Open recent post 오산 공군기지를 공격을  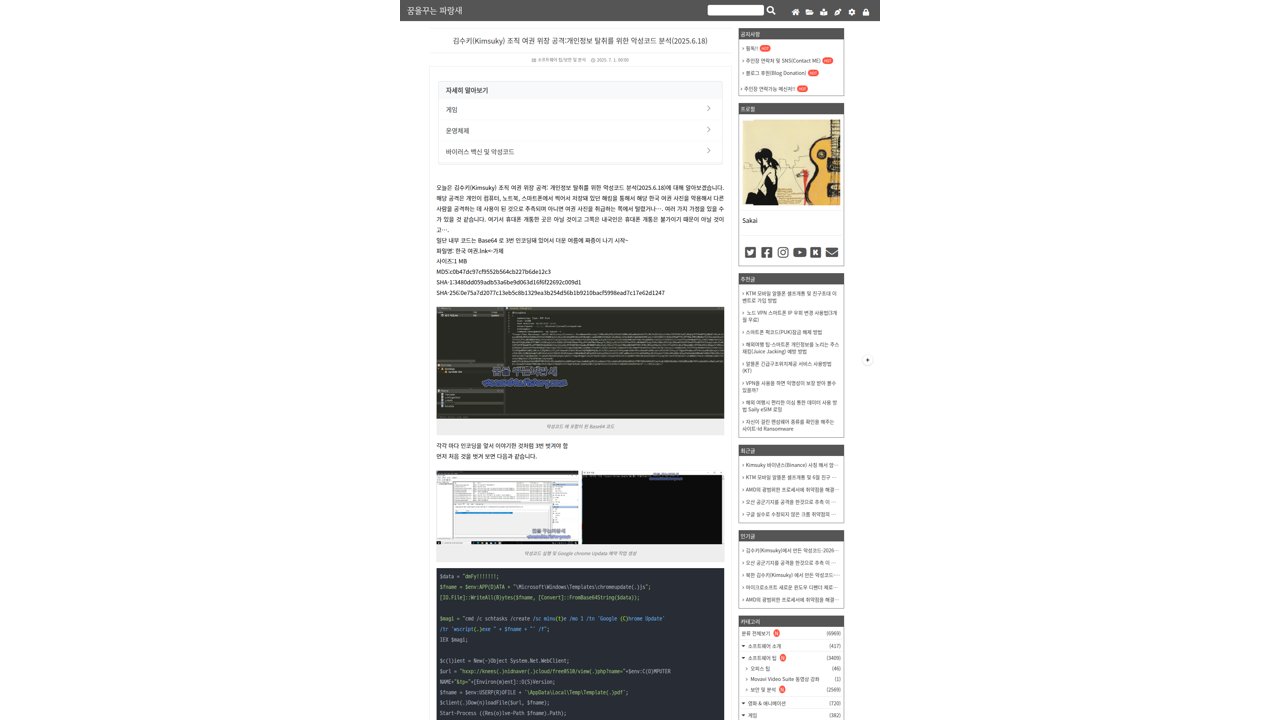(x=790, y=502)
